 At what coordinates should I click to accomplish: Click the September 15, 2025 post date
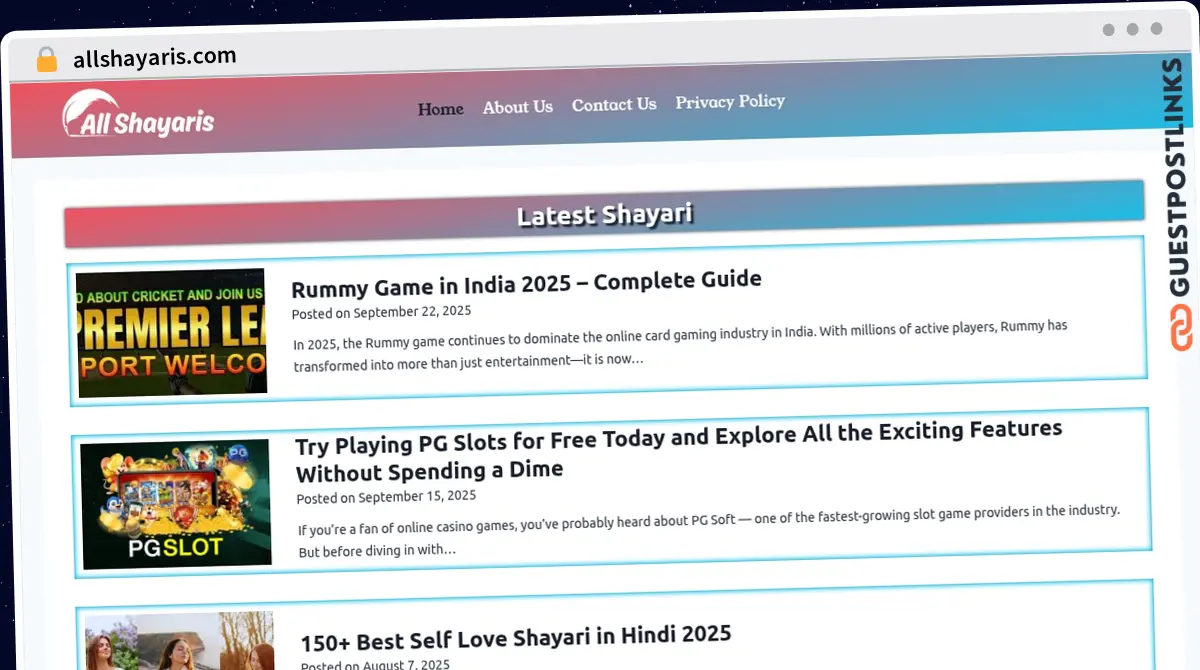coord(417,496)
